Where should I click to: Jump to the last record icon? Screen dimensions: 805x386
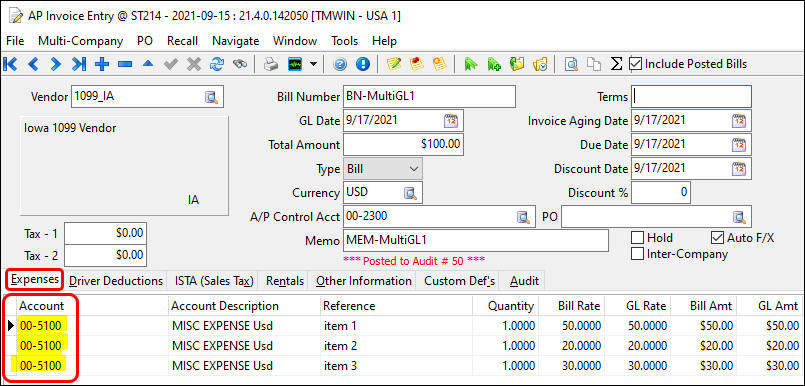(79, 64)
